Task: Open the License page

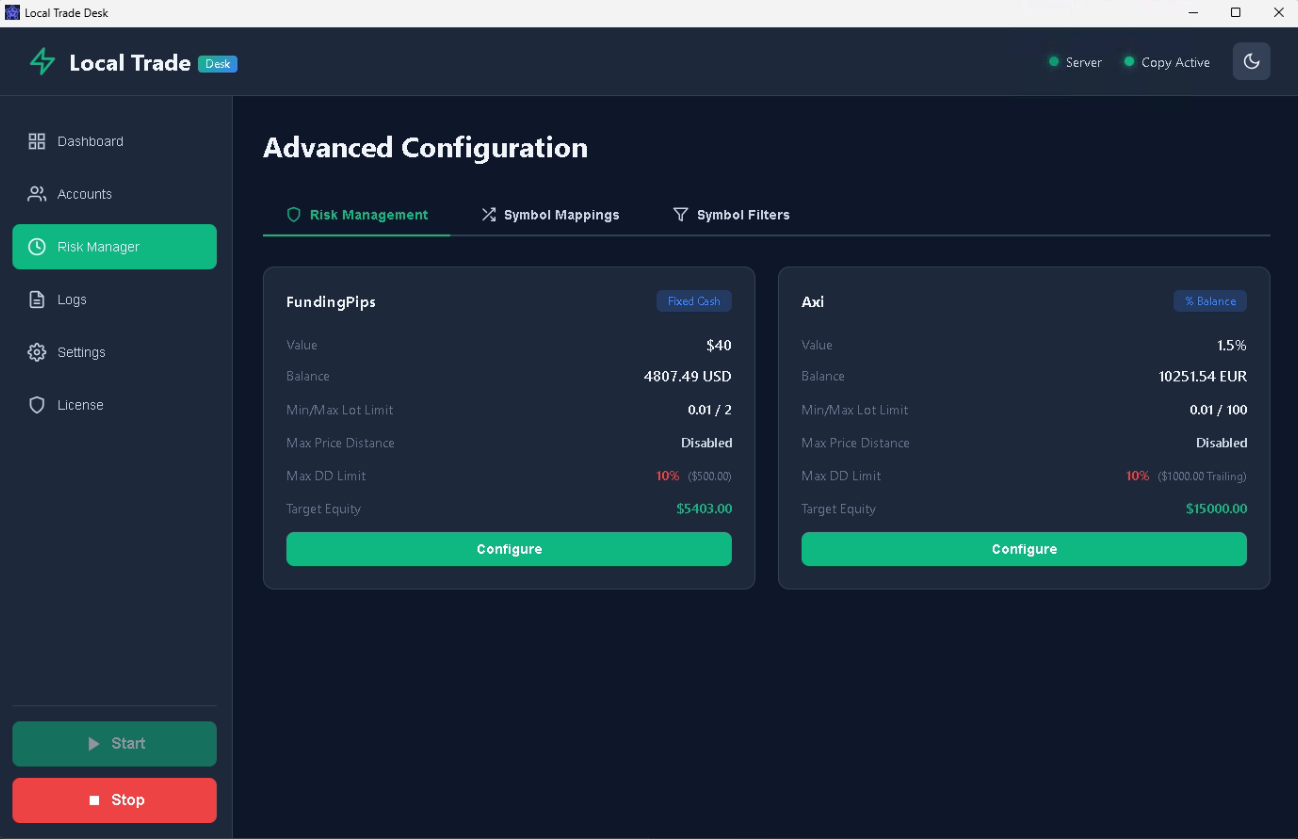Action: tap(114, 405)
